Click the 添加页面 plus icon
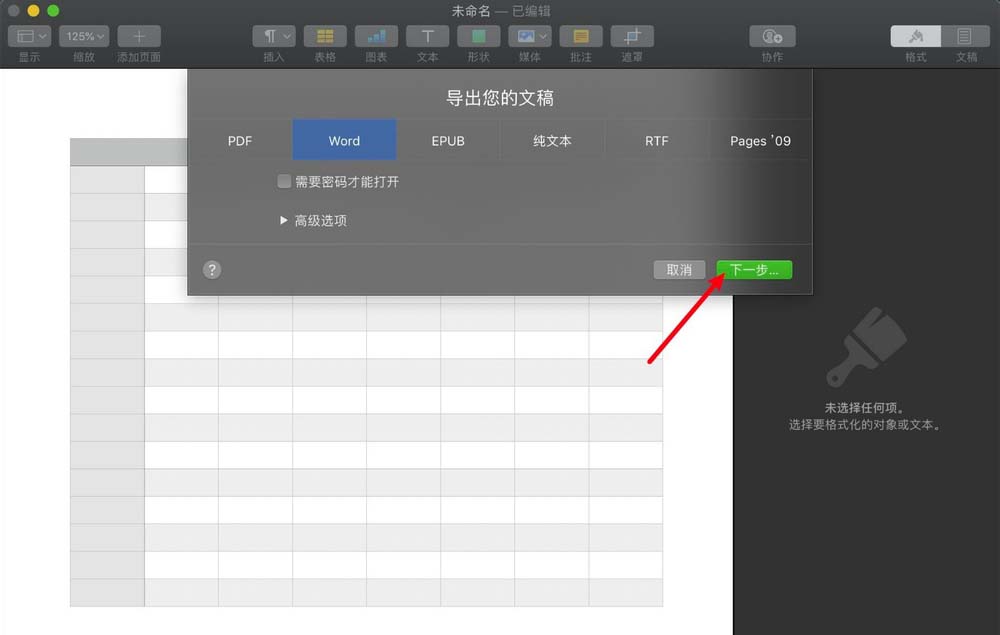 [138, 36]
